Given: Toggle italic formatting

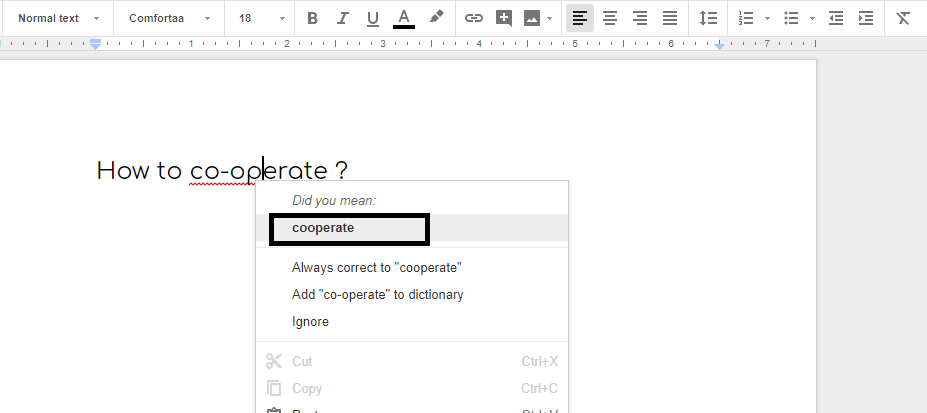Looking at the screenshot, I should pos(342,18).
